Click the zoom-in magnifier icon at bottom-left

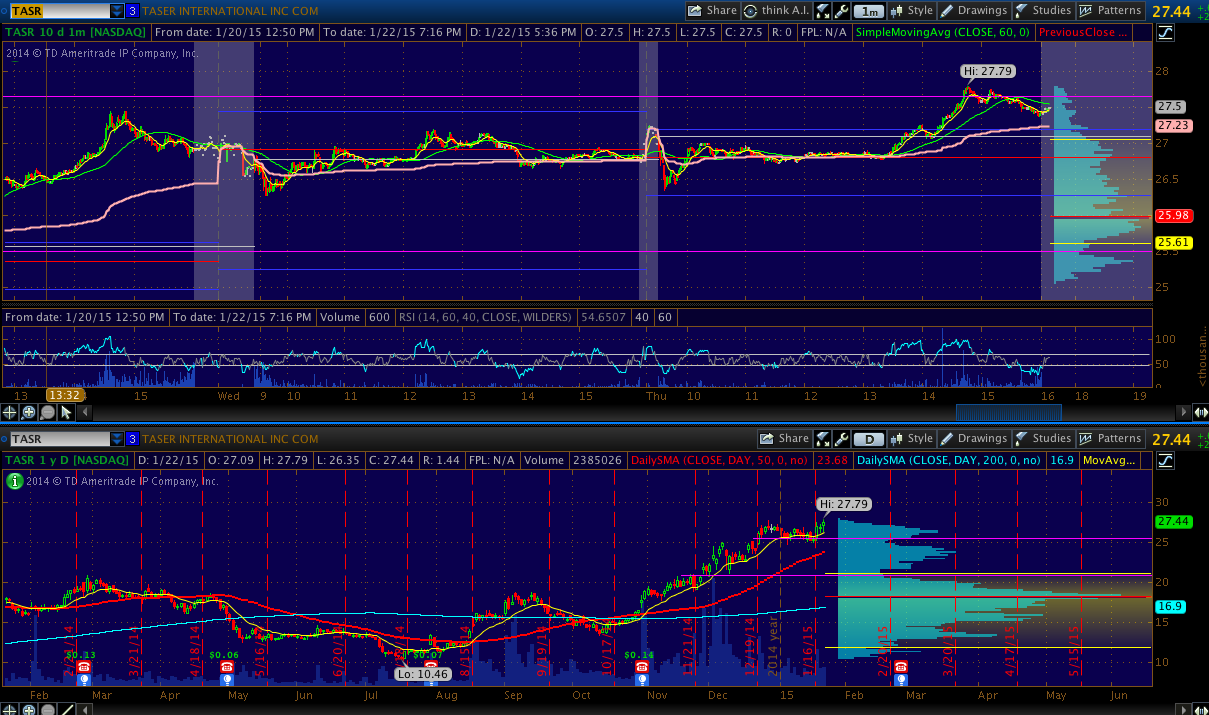29,412
